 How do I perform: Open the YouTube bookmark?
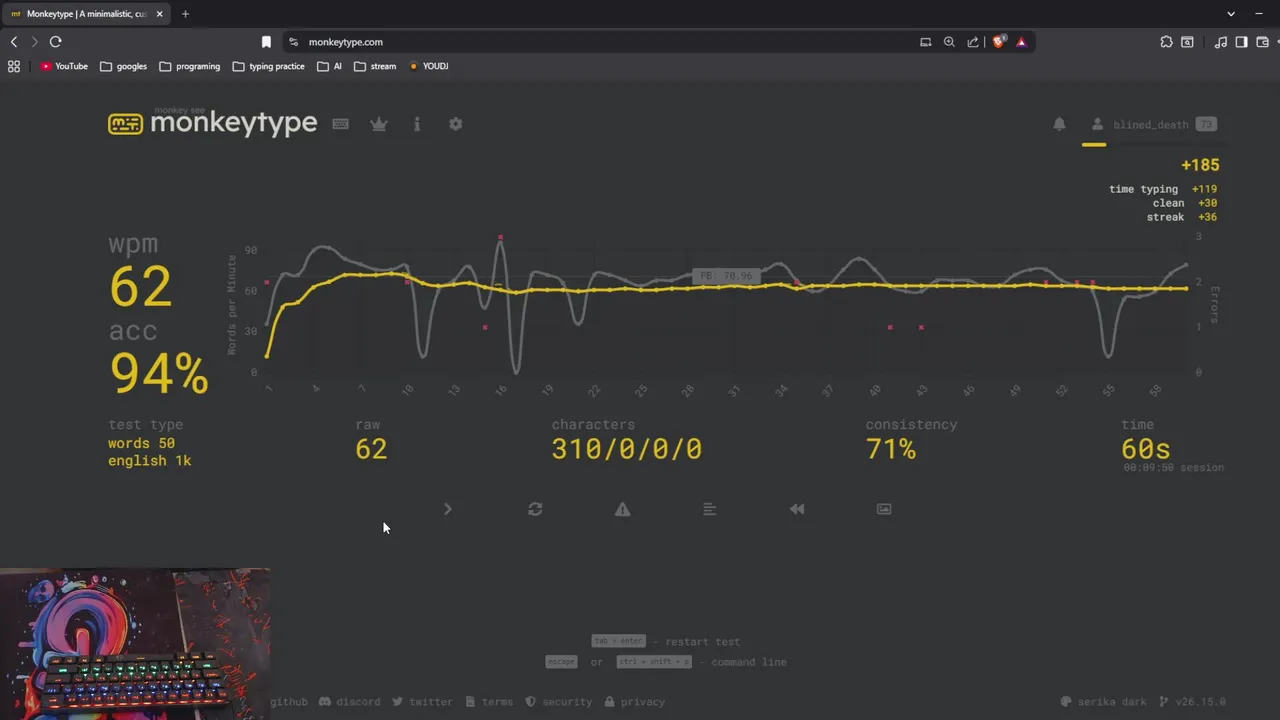(x=64, y=66)
